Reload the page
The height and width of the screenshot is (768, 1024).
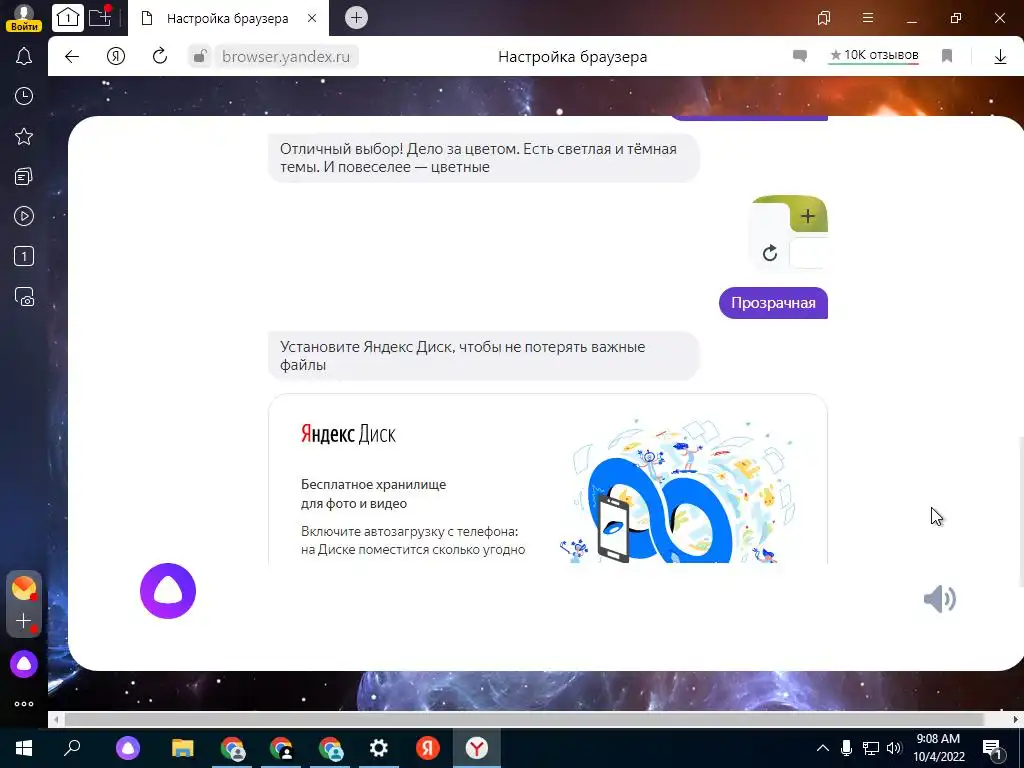click(x=160, y=56)
